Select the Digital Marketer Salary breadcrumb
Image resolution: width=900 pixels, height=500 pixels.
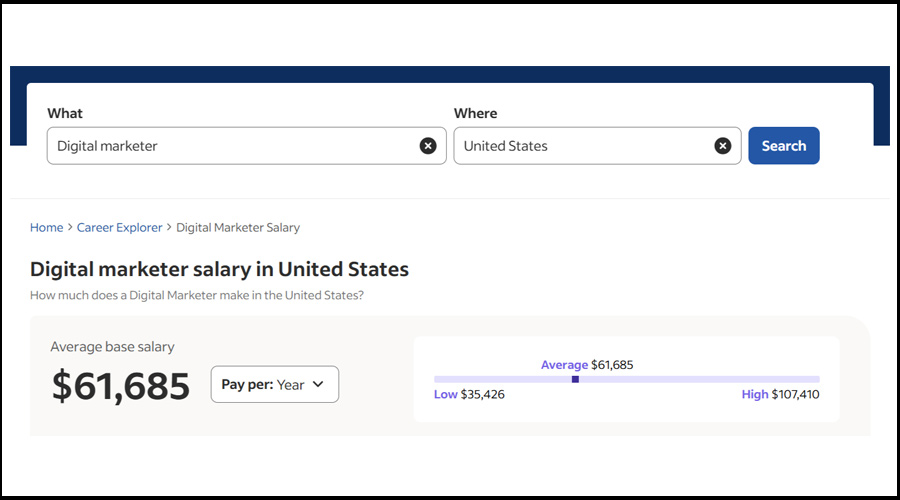(x=238, y=228)
